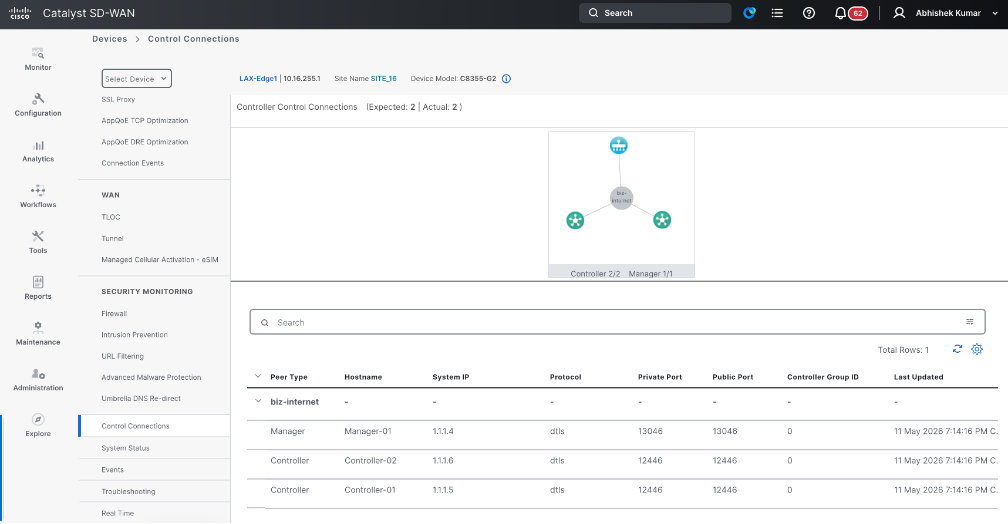Open table column settings gear
The height and width of the screenshot is (524, 1008).
tap(977, 349)
